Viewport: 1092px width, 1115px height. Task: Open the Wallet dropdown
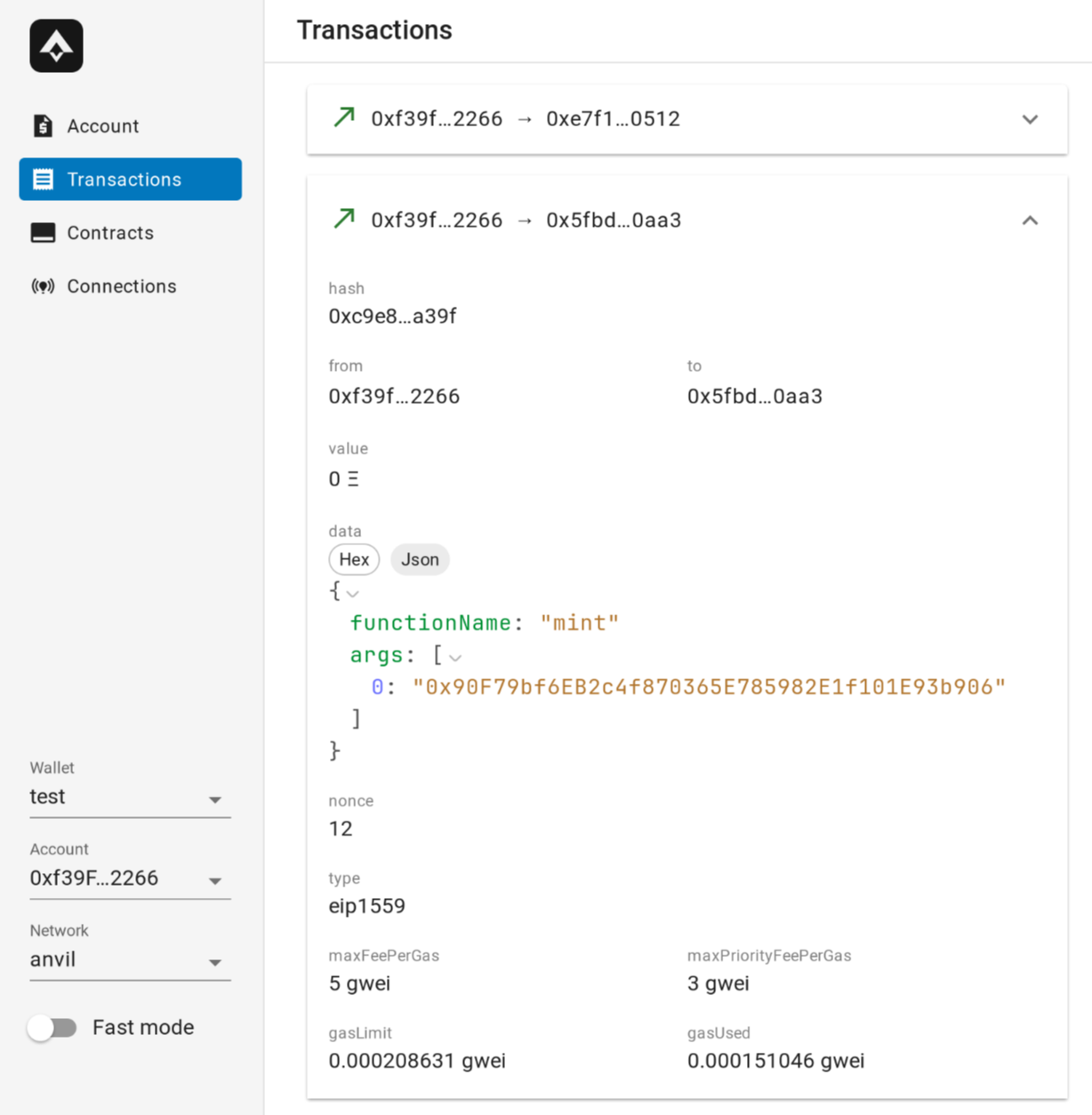pos(214,798)
